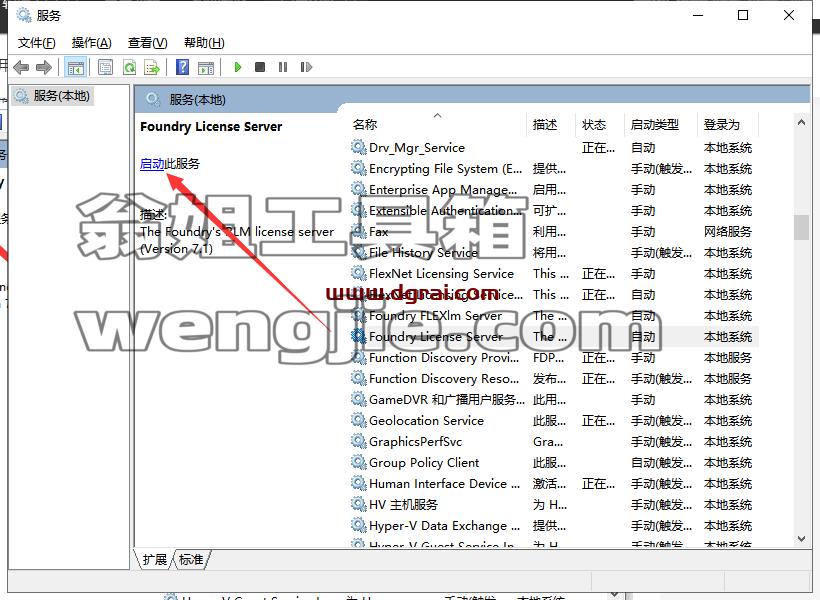Select the Human Interface Device service row
This screenshot has height=600, width=820.
pos(554,483)
